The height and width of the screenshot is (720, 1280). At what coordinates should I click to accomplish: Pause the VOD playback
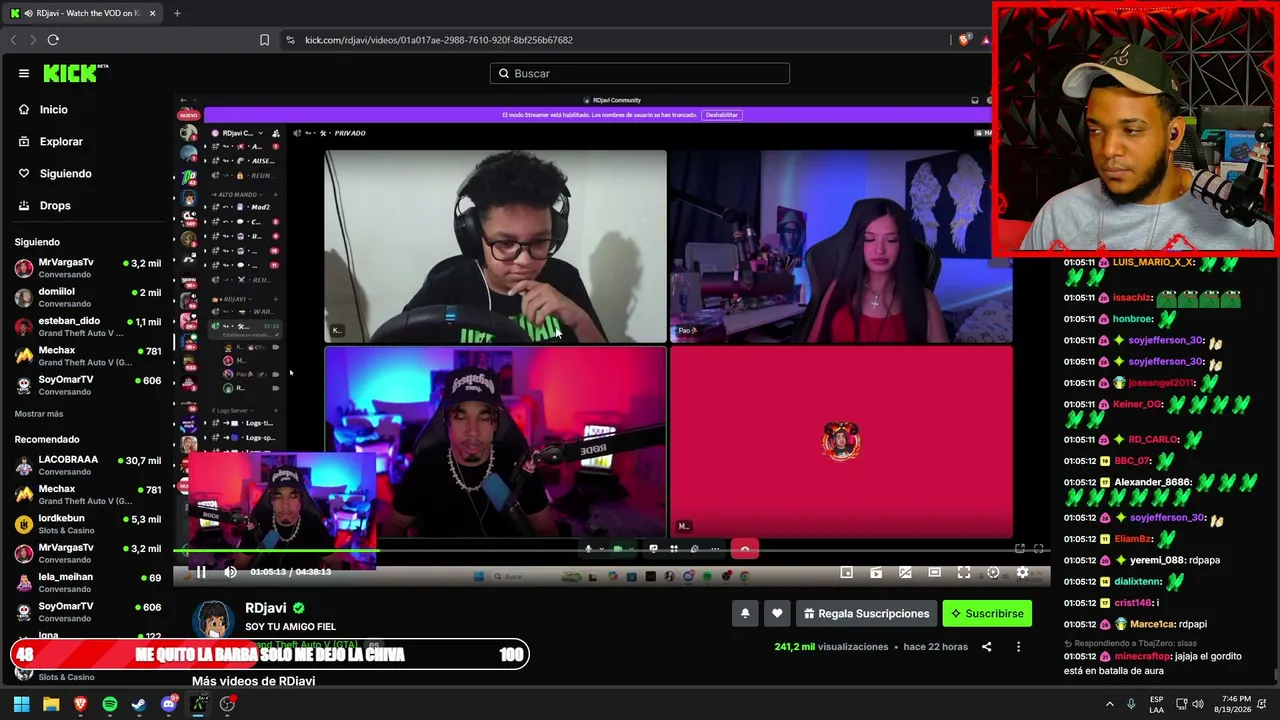(201, 572)
